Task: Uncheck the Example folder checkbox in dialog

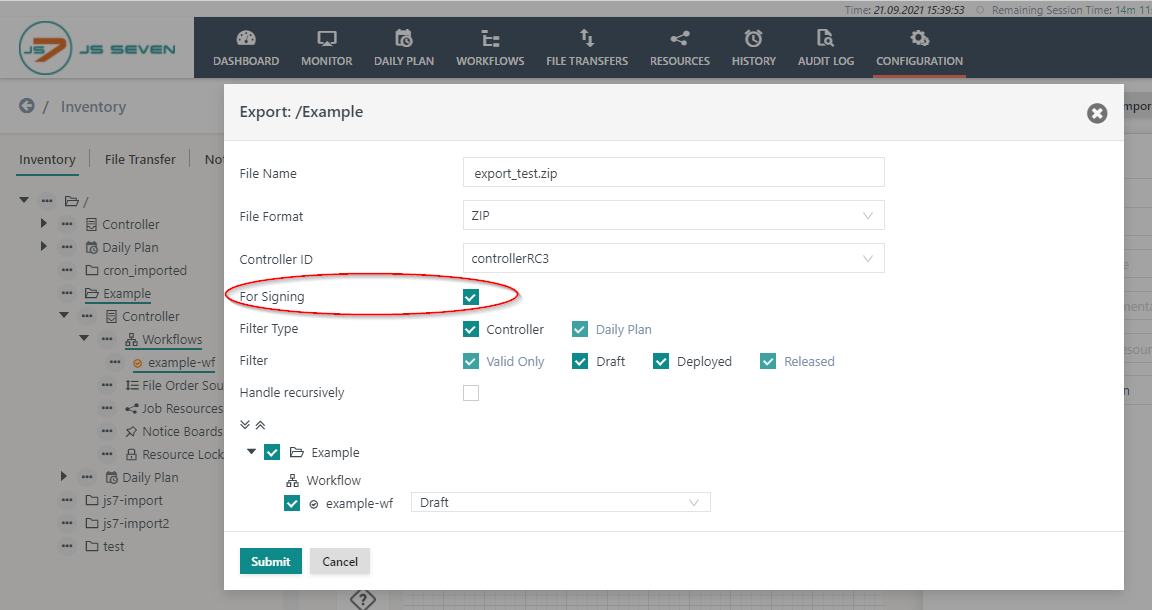Action: 272,452
